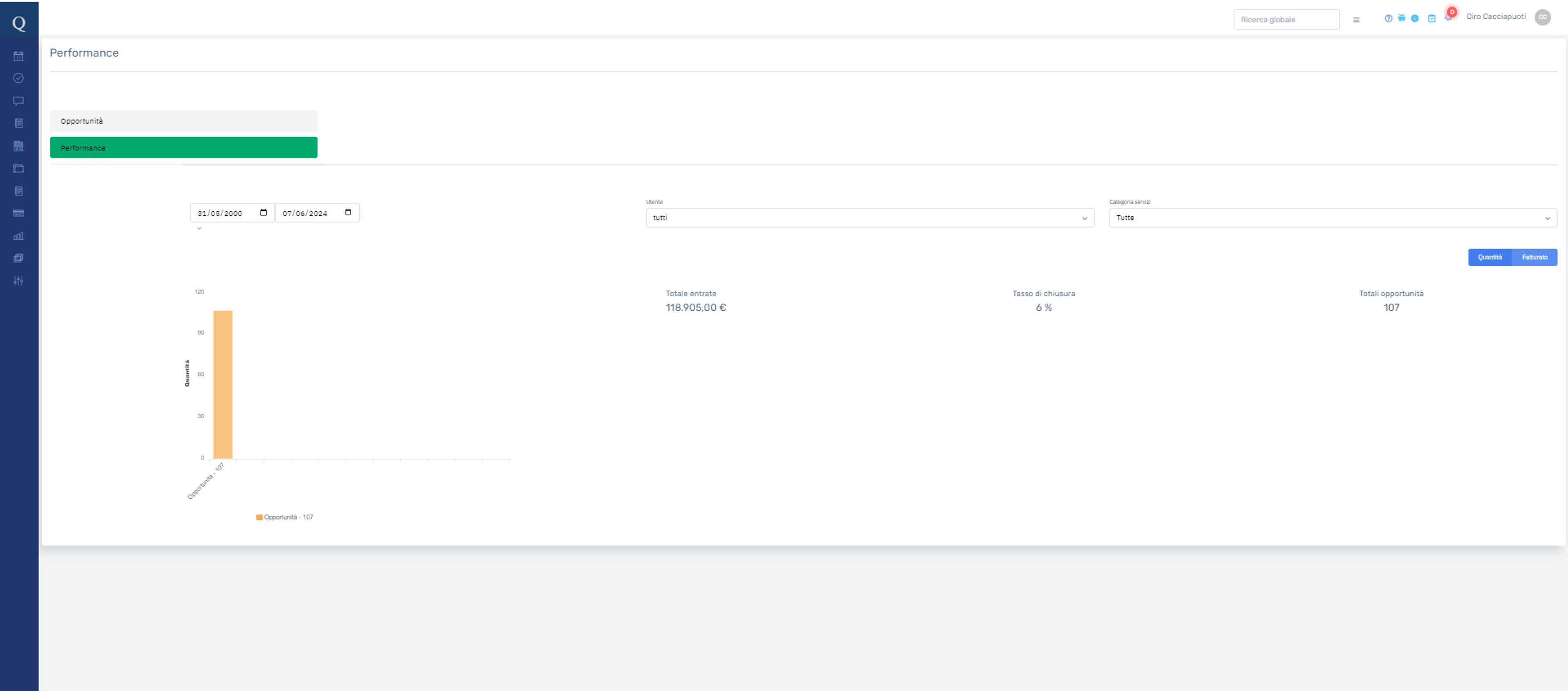Click into the Ricerca globale search field
The height and width of the screenshot is (691, 1568).
coord(1286,20)
